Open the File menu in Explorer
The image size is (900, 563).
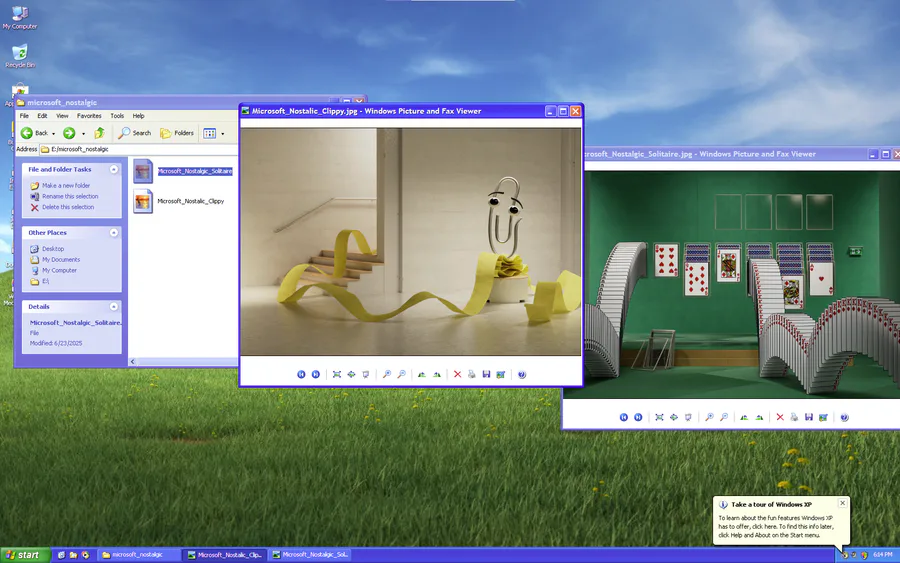pyautogui.click(x=24, y=116)
